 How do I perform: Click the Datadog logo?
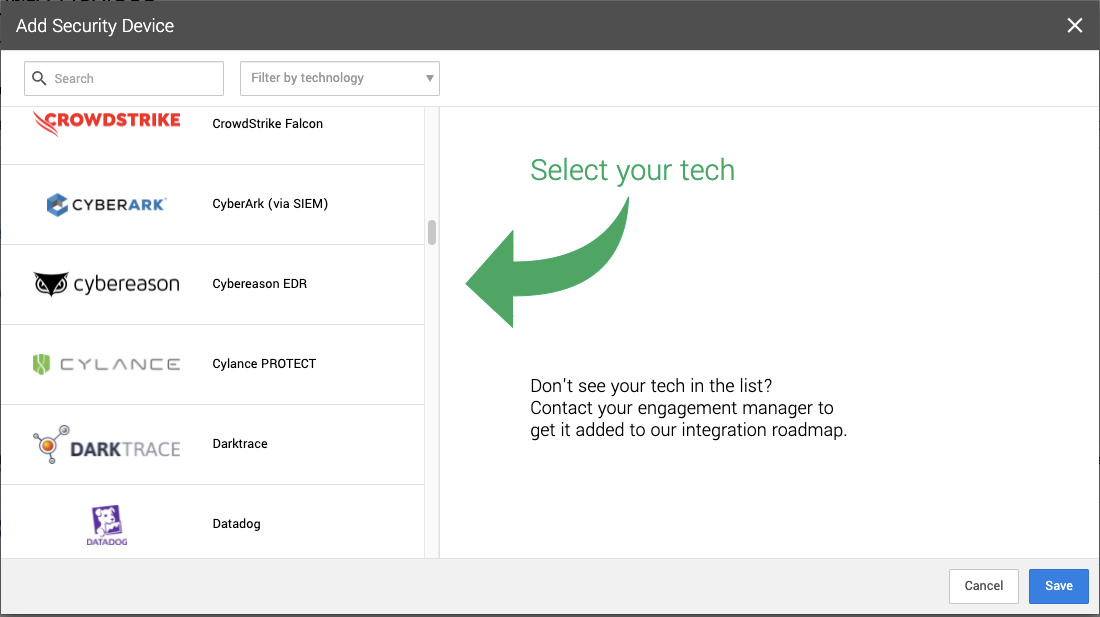click(107, 524)
